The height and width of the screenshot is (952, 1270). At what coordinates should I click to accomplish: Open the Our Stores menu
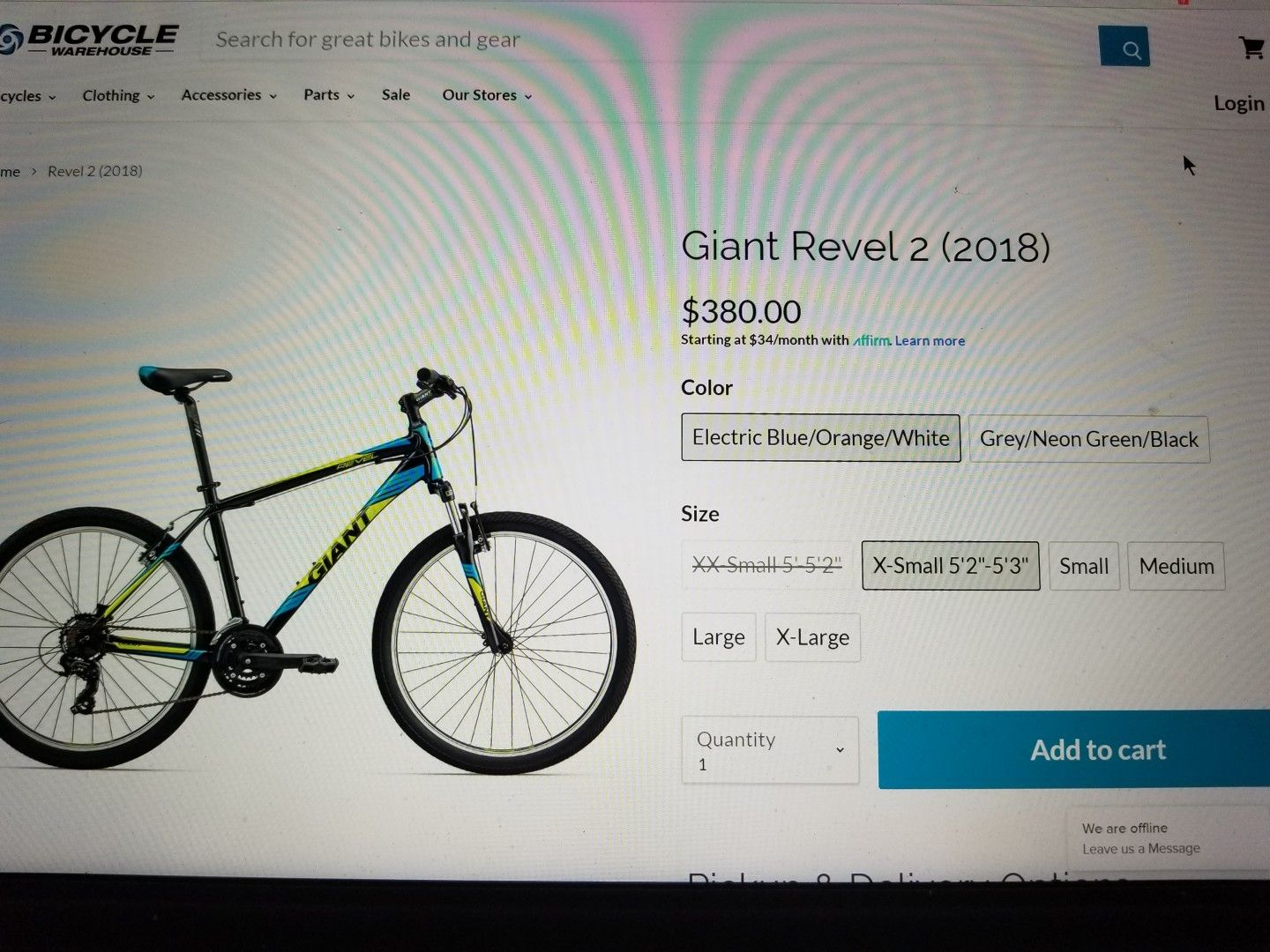point(487,94)
